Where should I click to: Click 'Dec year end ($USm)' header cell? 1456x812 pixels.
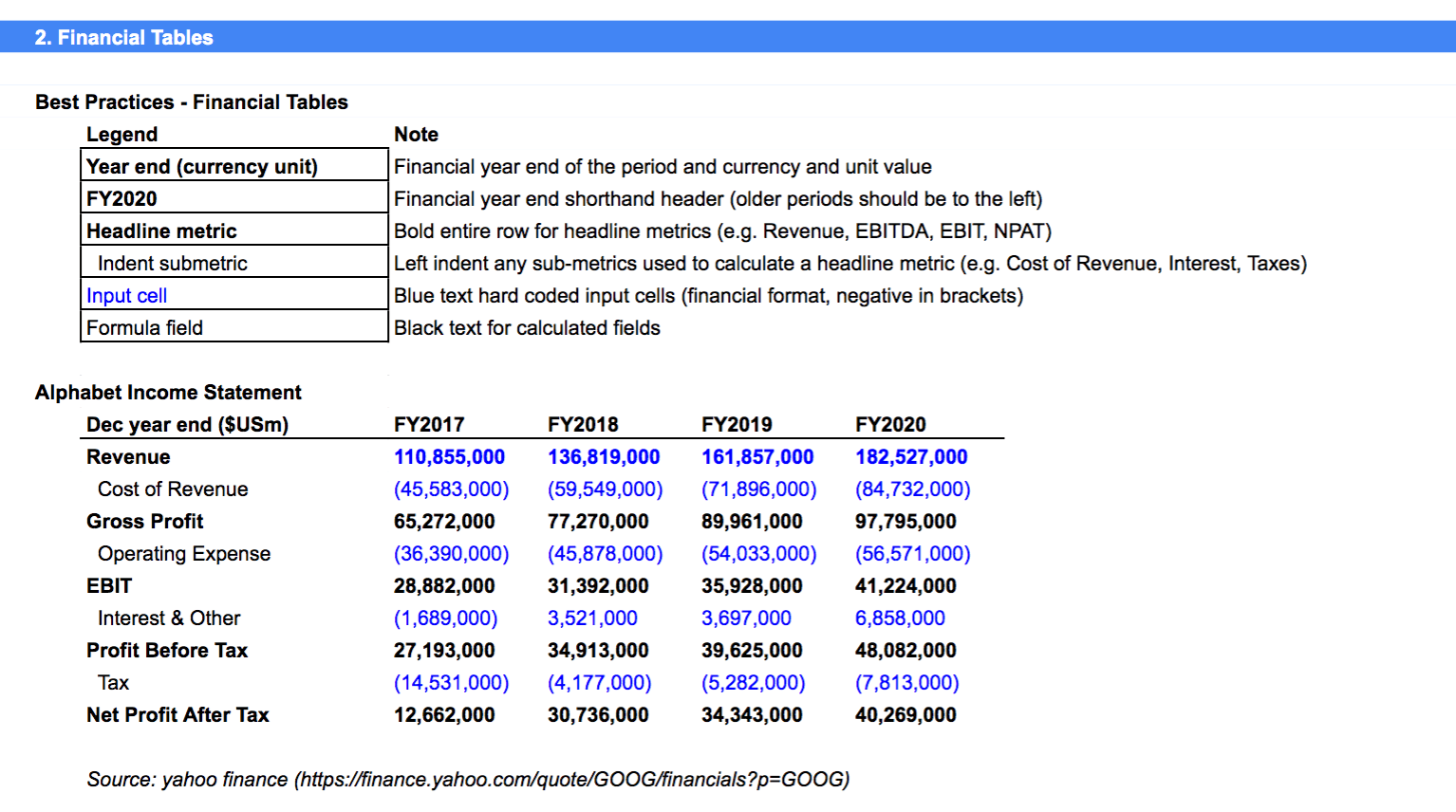187,425
